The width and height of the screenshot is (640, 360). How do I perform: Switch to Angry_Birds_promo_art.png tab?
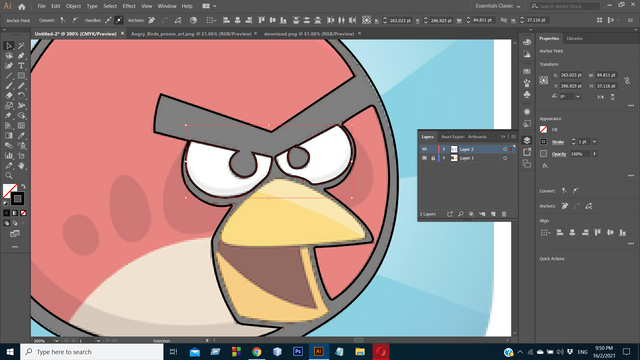(191, 34)
